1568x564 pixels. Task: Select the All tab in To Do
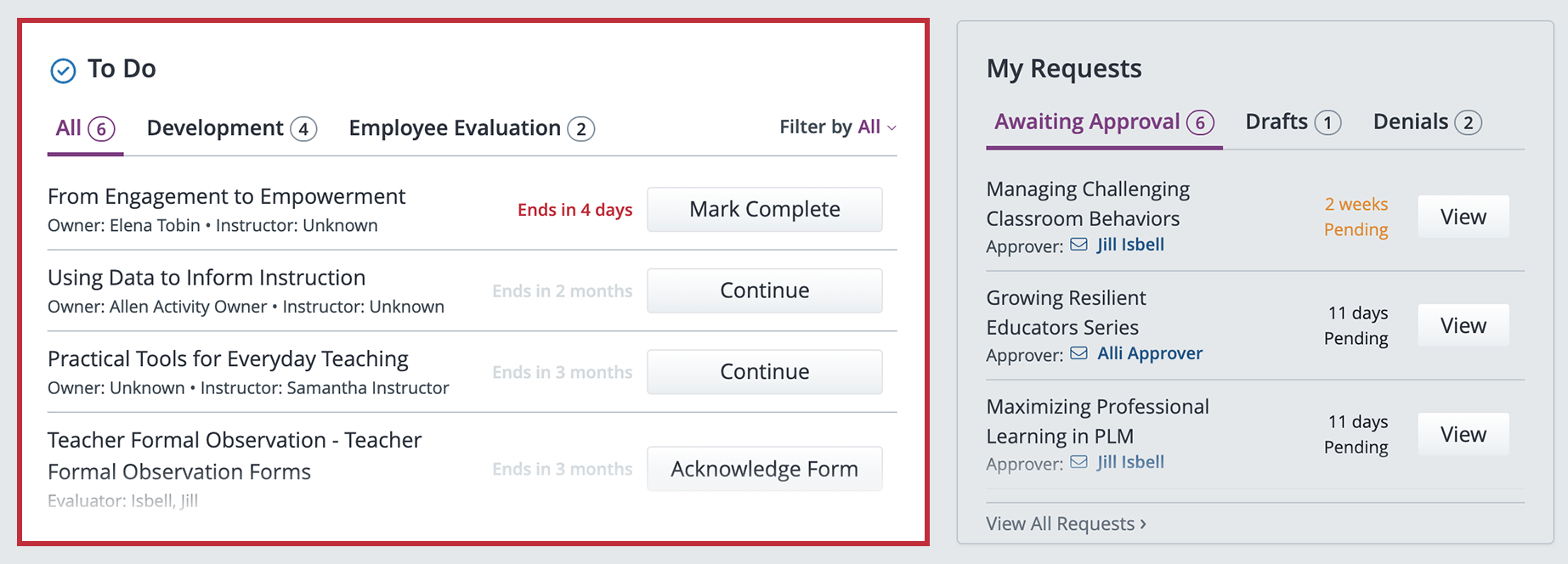click(x=84, y=128)
